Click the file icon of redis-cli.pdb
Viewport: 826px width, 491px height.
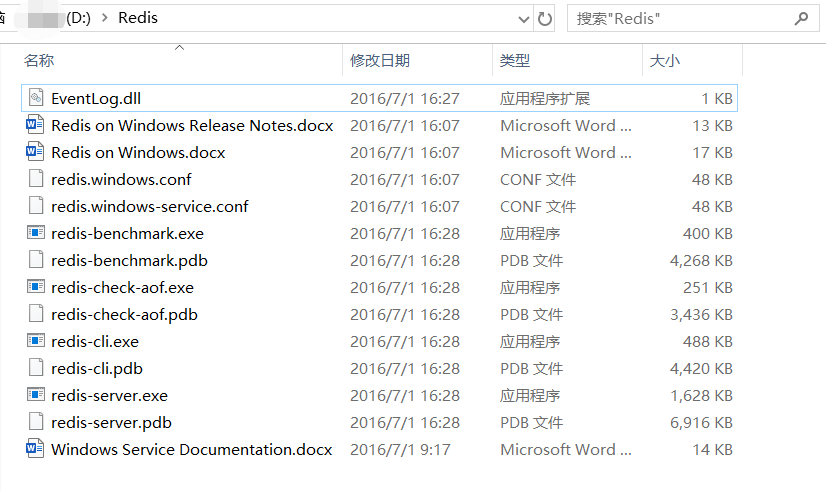click(x=36, y=367)
